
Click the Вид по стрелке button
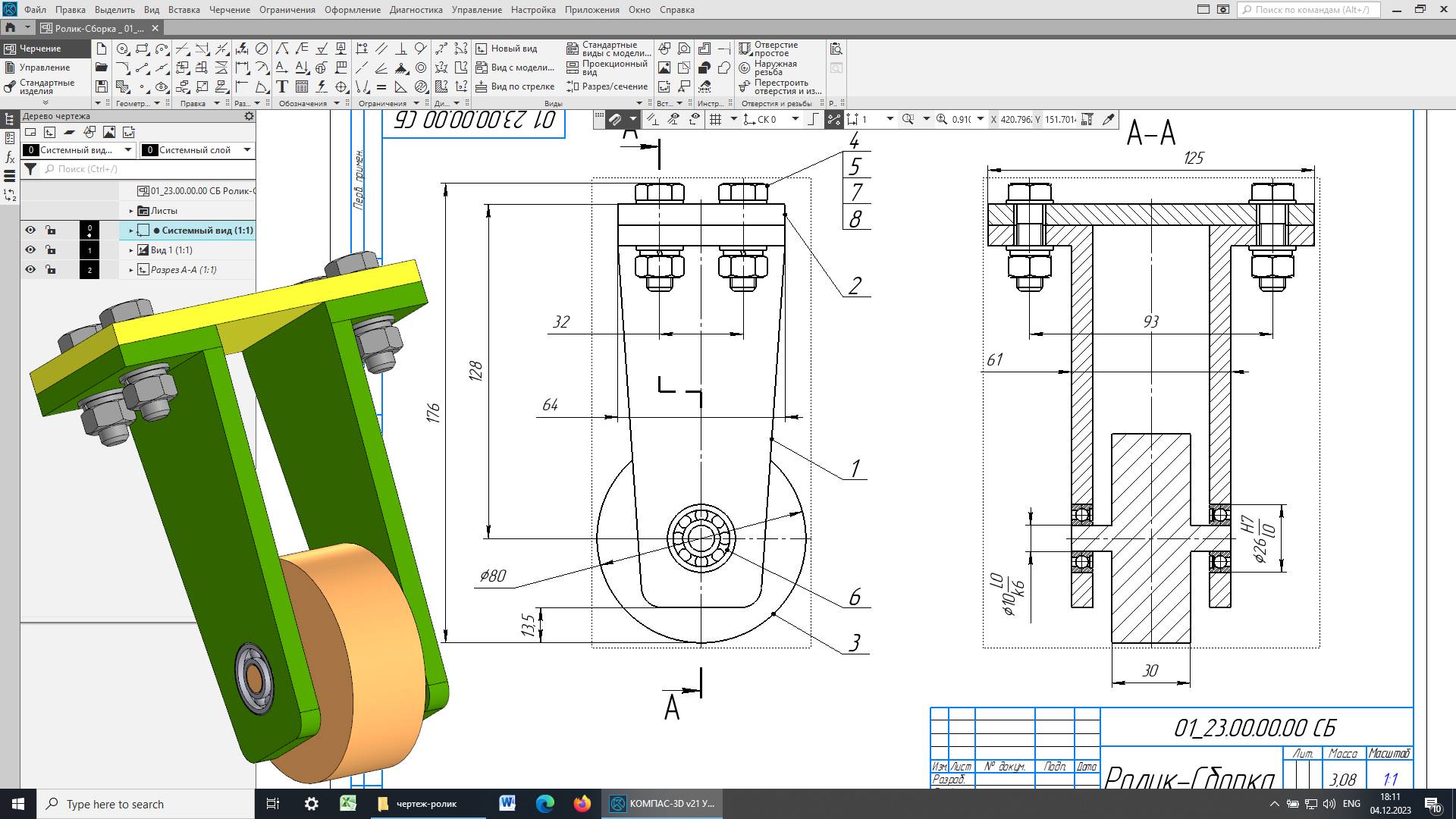coord(516,86)
